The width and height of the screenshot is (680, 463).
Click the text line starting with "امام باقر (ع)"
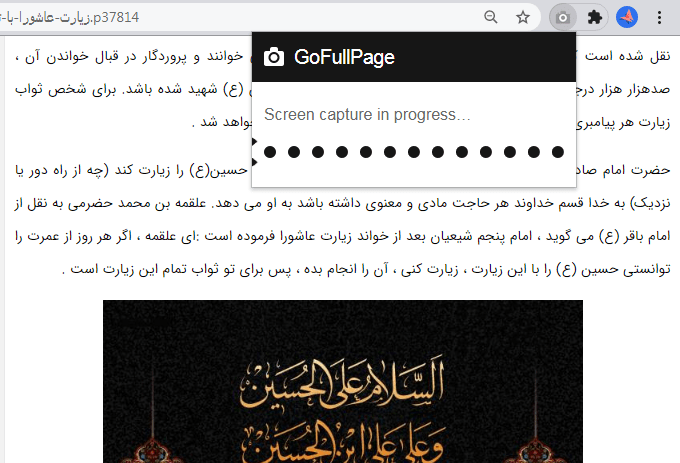point(343,236)
